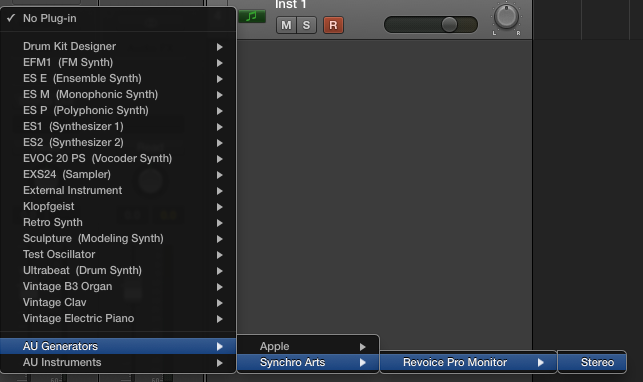Screen dimensions: 643x382
Task: Mute the Inst 1 track
Action: 286,25
